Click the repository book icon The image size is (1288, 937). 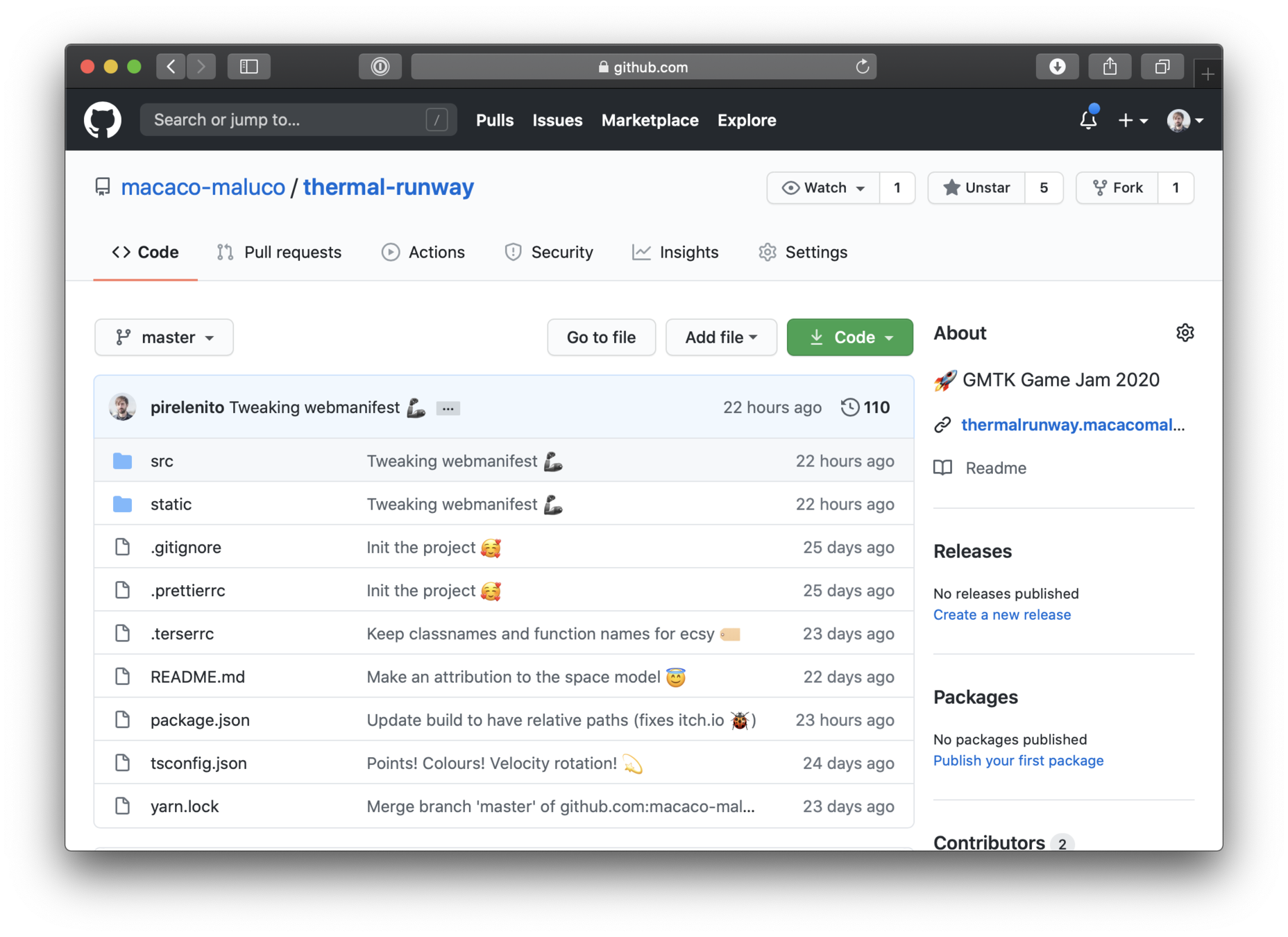(103, 187)
